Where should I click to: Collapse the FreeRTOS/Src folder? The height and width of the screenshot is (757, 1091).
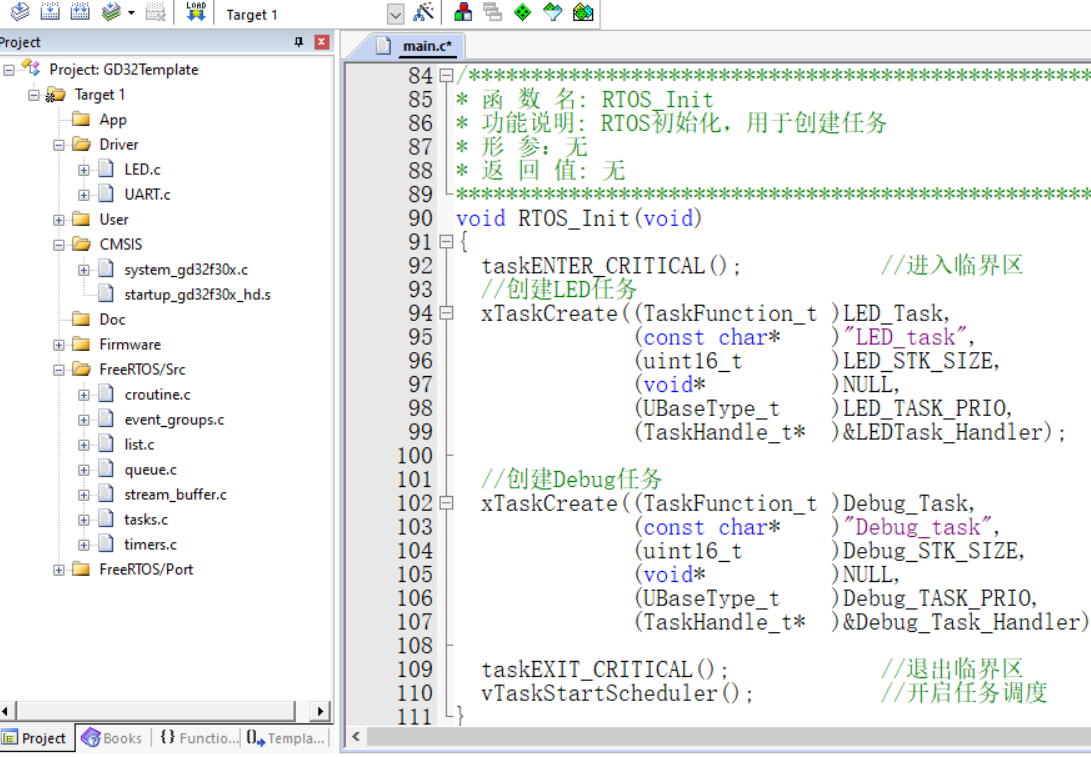pyautogui.click(x=58, y=369)
